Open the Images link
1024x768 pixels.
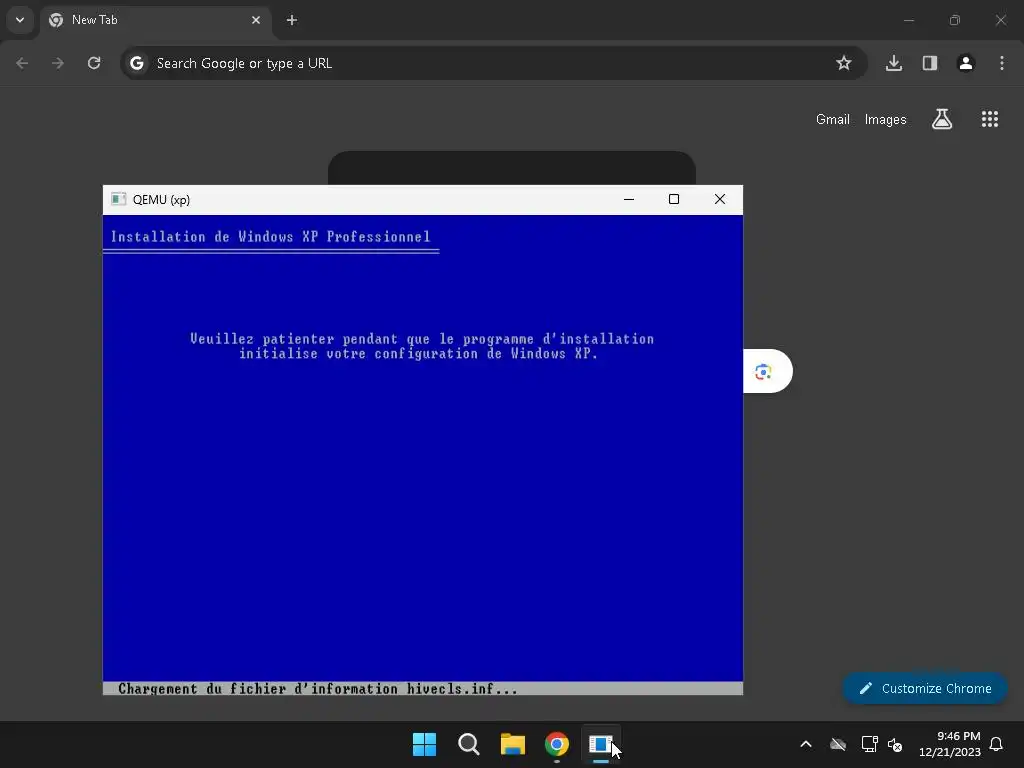tap(886, 120)
